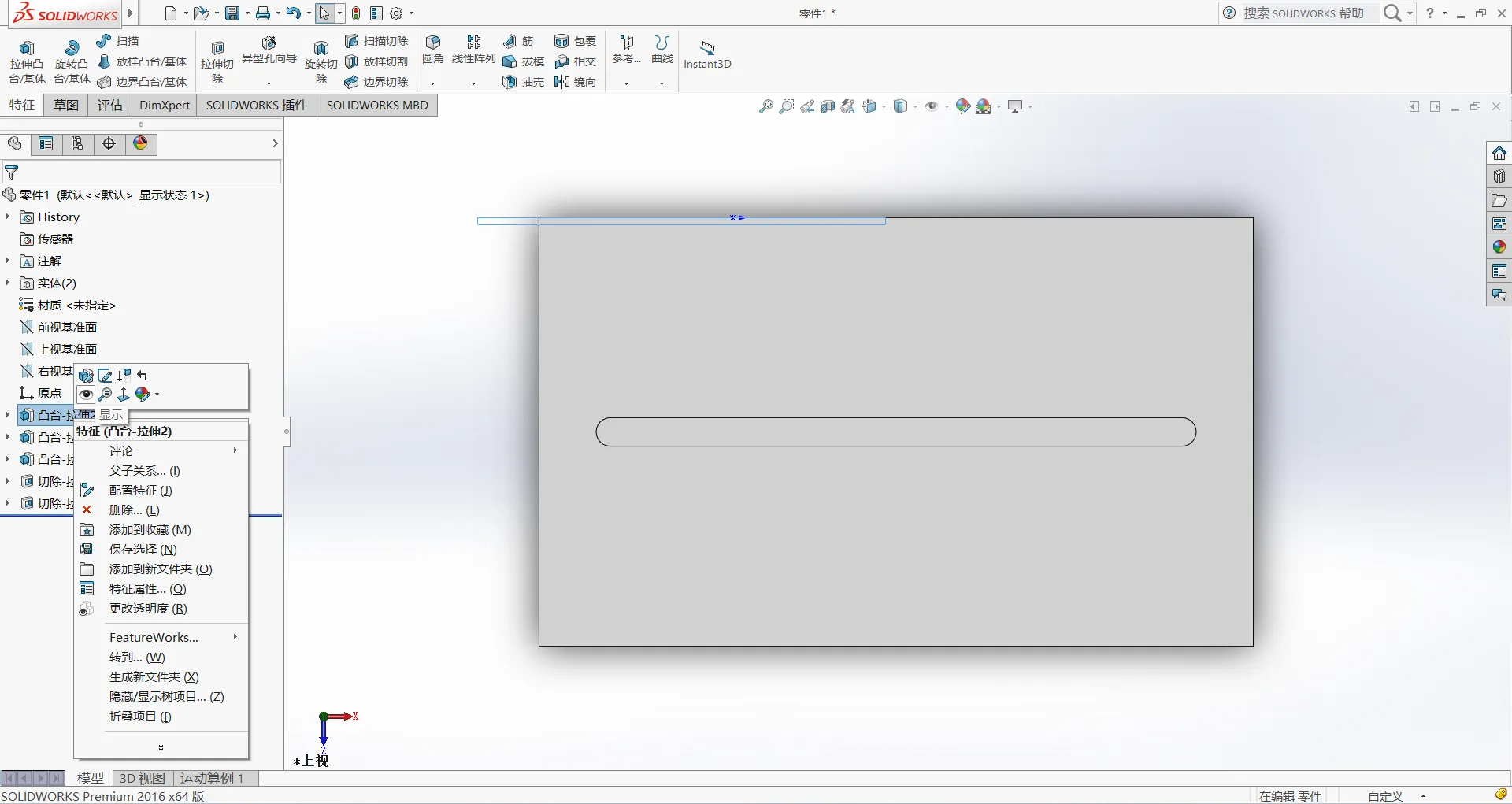Image resolution: width=1512 pixels, height=804 pixels.
Task: Click the Mirror (镜向) tool
Action: pyautogui.click(x=576, y=82)
